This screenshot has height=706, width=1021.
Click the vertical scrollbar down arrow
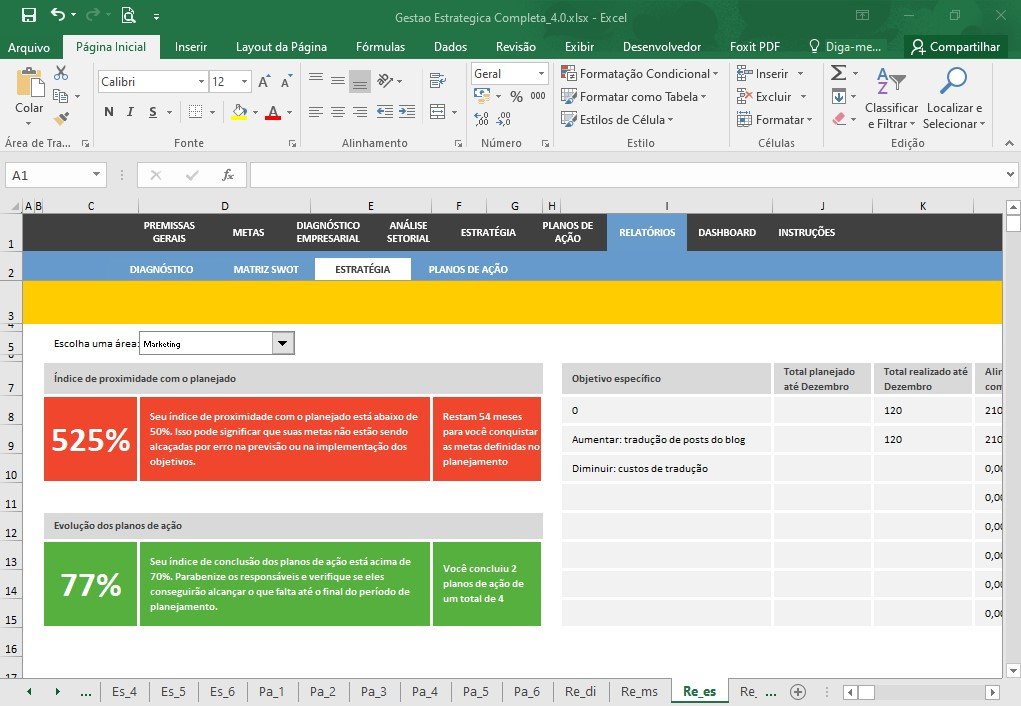[1012, 670]
